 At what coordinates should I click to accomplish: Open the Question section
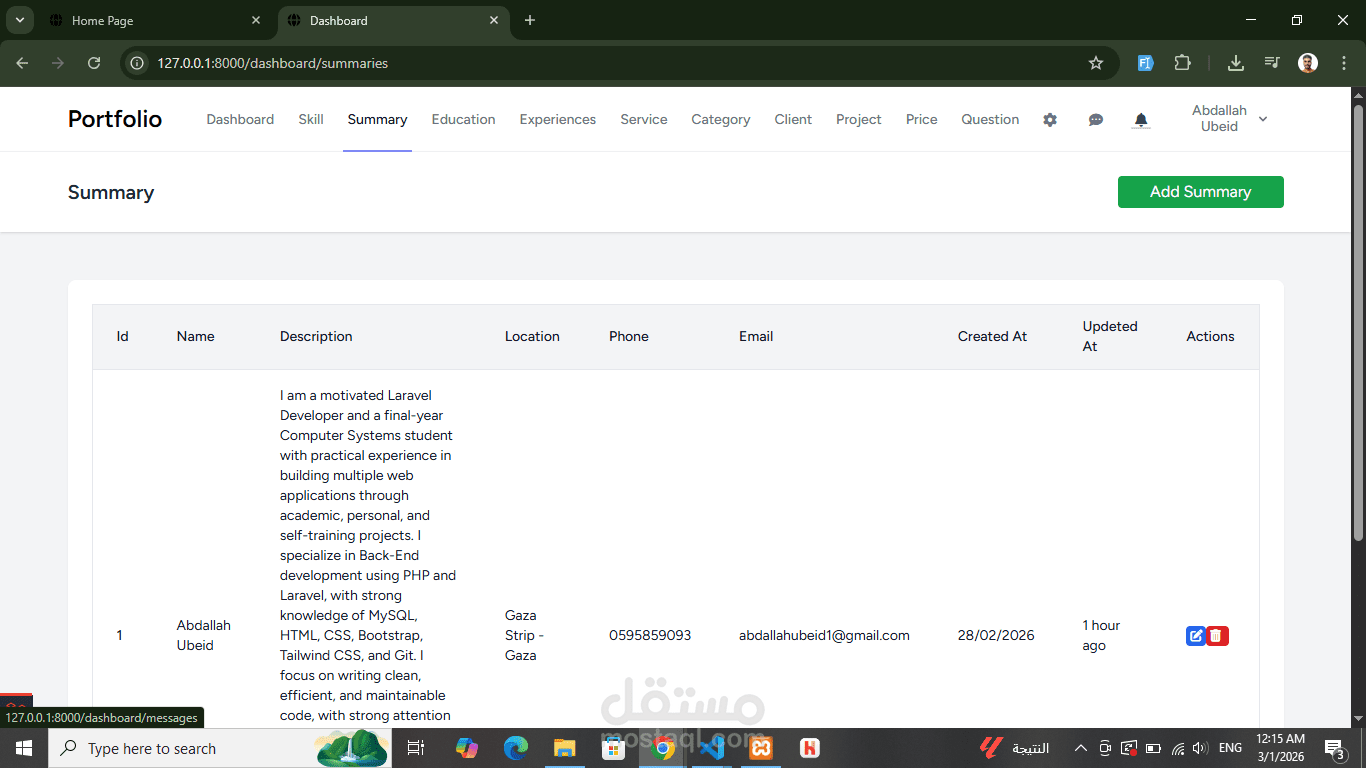point(990,119)
